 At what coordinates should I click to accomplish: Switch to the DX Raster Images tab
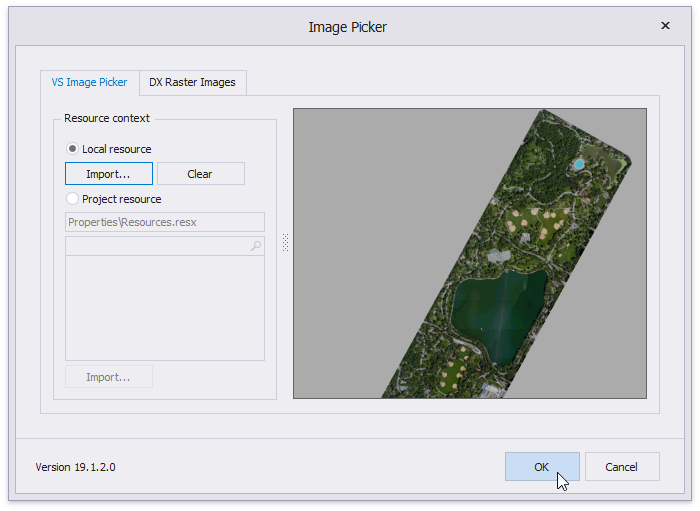tap(192, 82)
